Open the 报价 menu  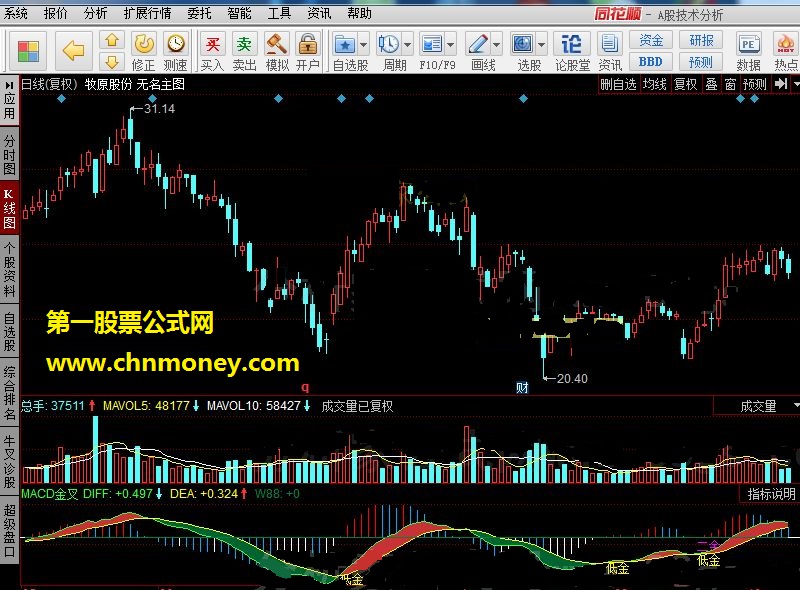pos(56,13)
